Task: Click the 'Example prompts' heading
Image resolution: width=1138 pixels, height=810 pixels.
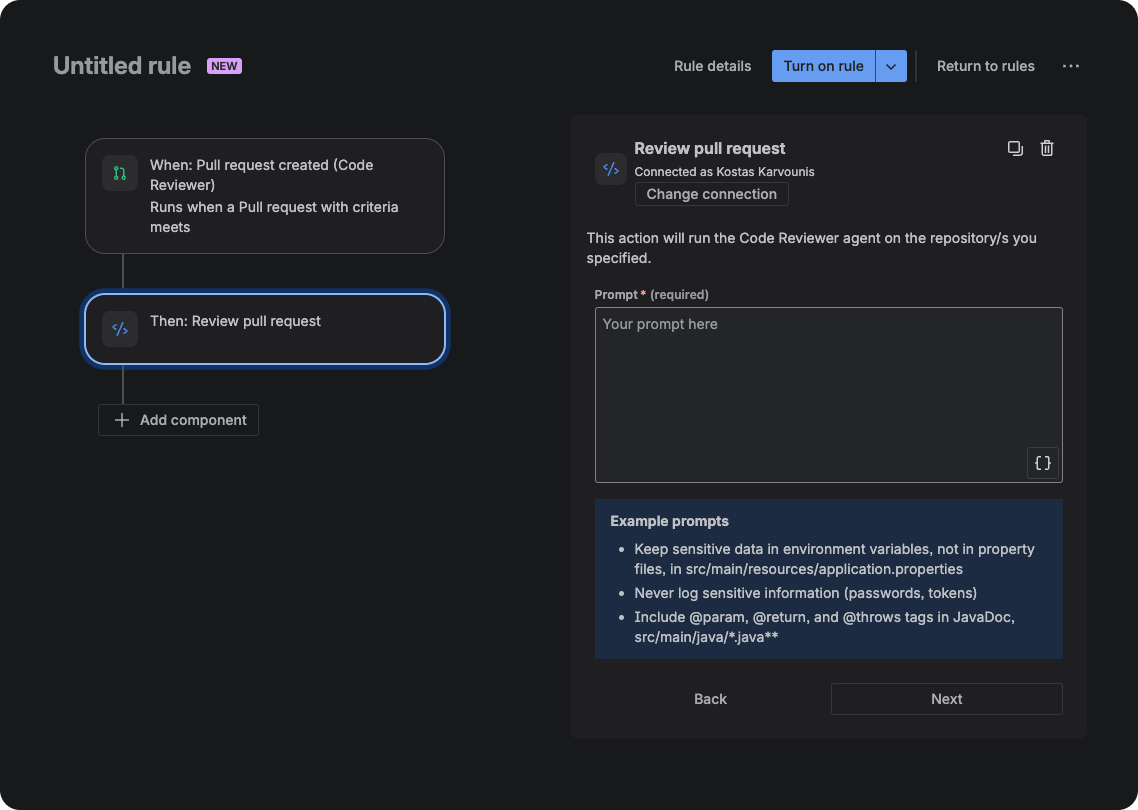Action: [x=669, y=521]
